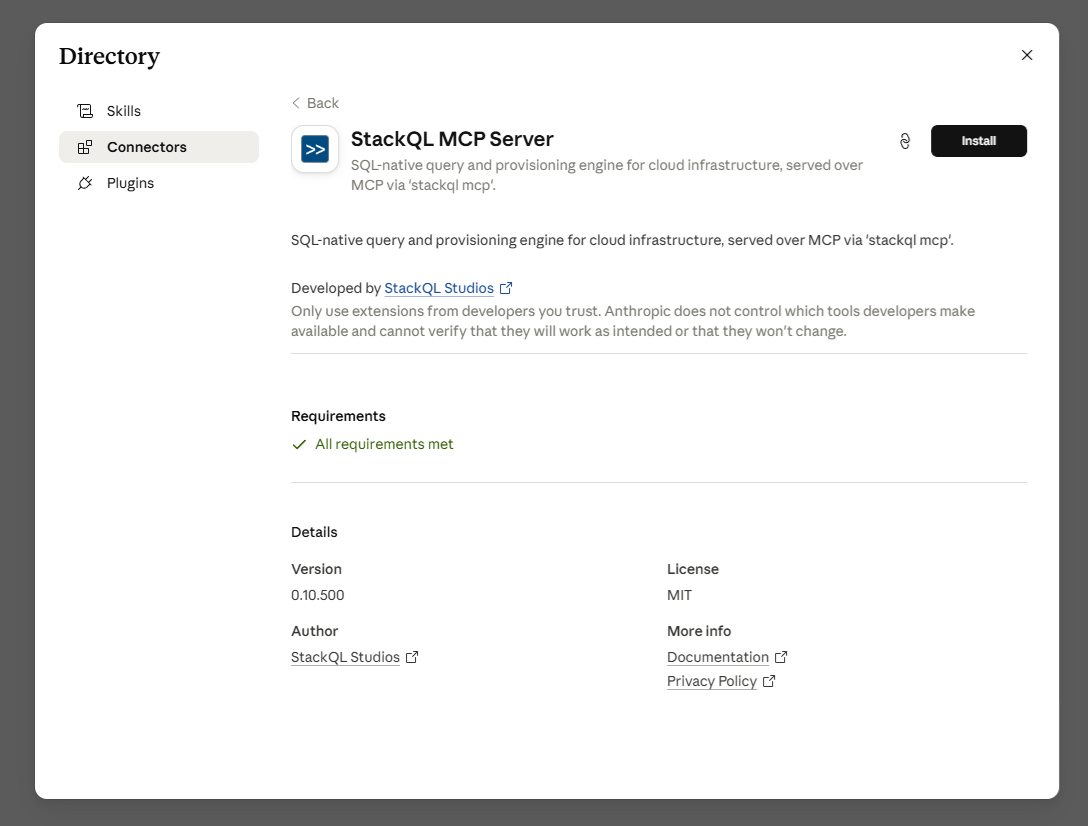Click external link icon beside Developed by StackQL Studios
Image resolution: width=1088 pixels, height=826 pixels.
point(506,288)
